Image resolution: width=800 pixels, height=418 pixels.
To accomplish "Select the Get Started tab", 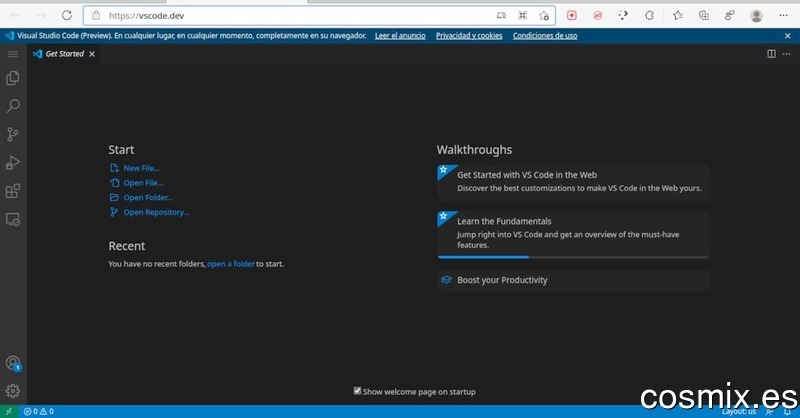I will (64, 54).
